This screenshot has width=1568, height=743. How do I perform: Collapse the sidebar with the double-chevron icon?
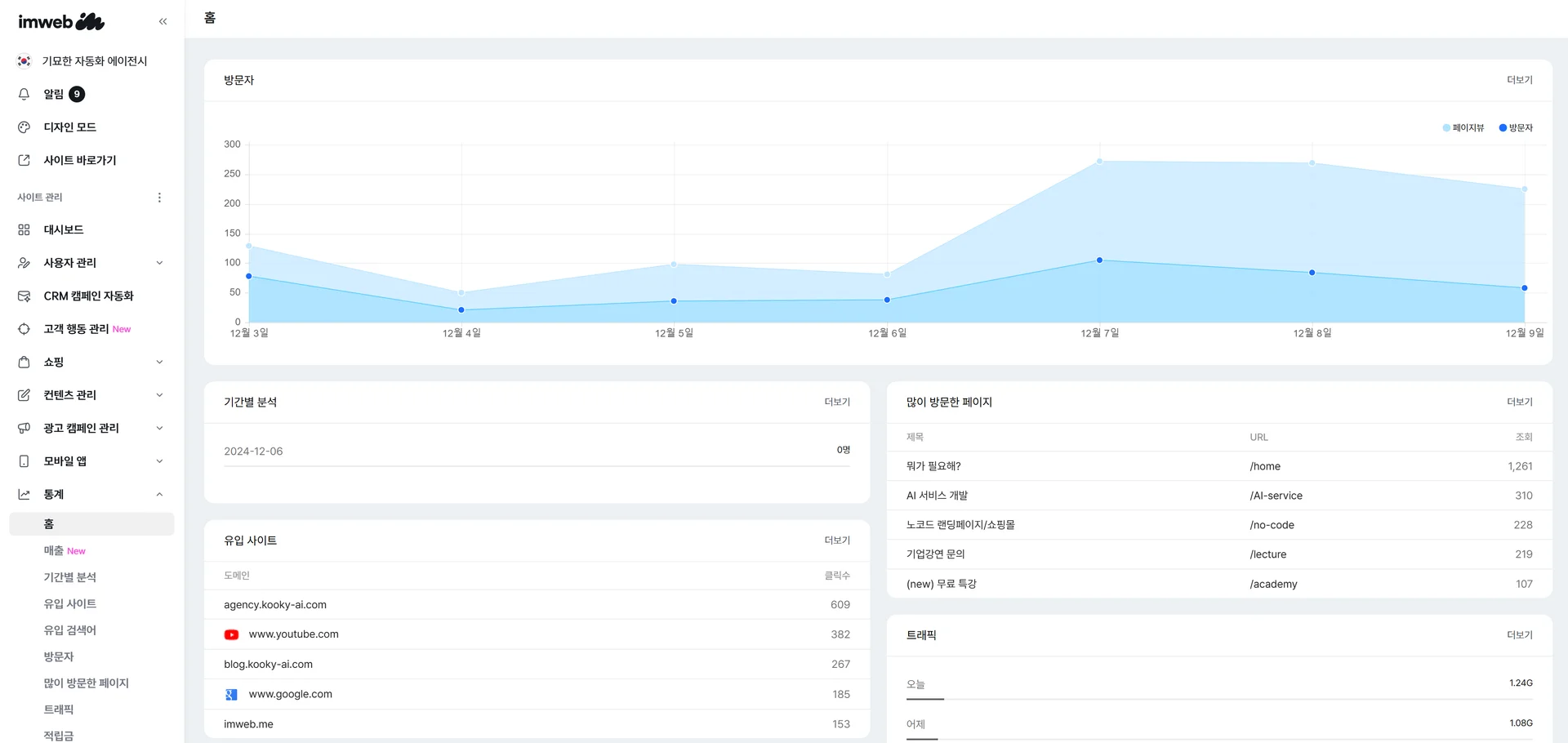click(x=163, y=22)
